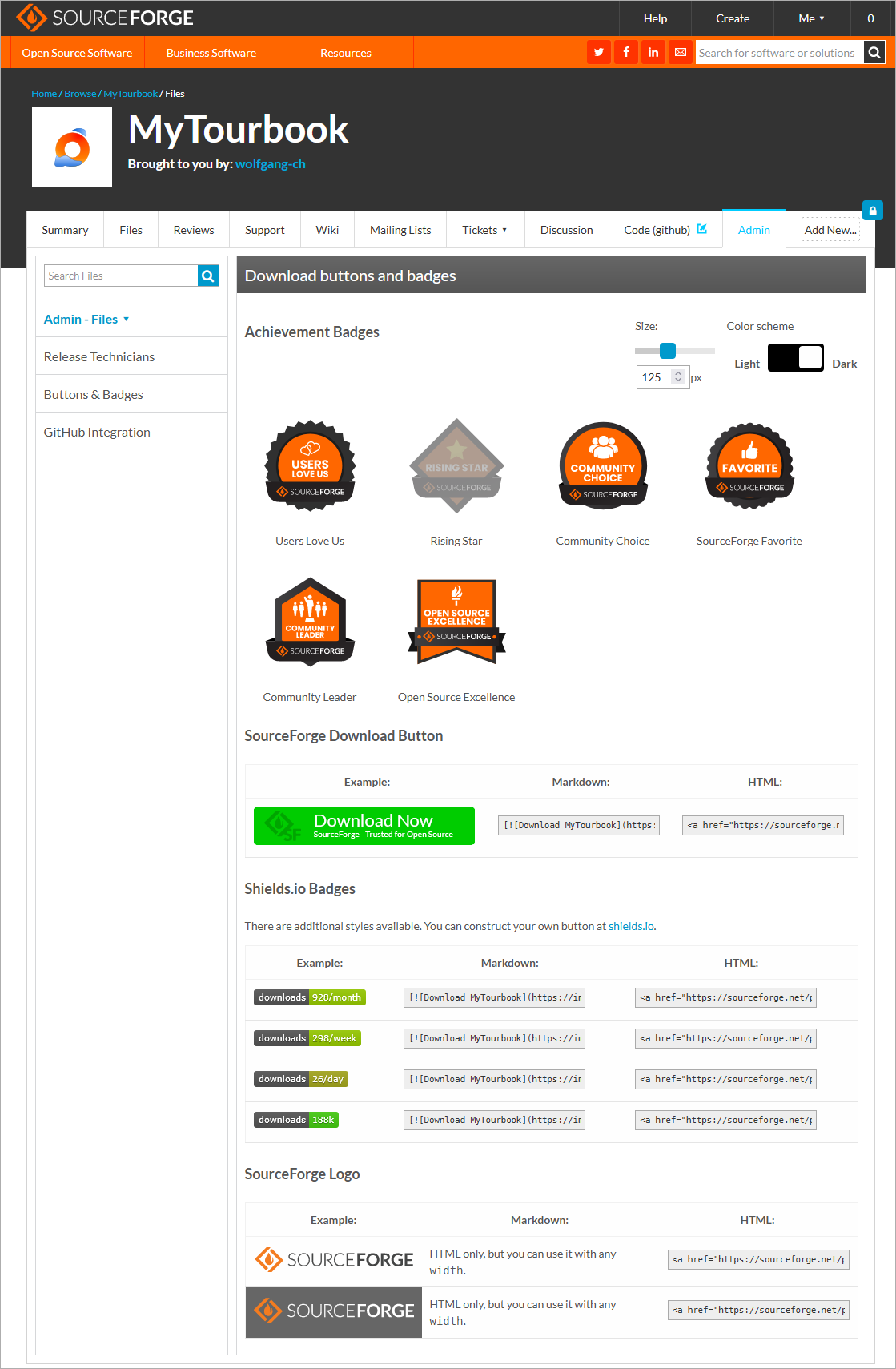Select the Community Leader badge
Viewport: 896px width, 1369px height.
[x=310, y=622]
